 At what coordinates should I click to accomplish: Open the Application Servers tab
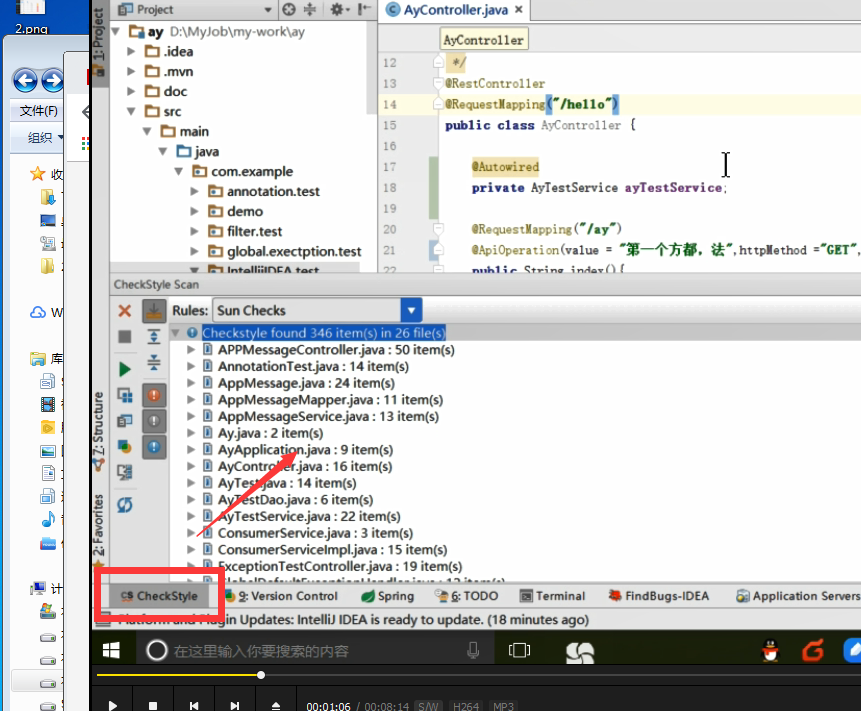coord(798,596)
